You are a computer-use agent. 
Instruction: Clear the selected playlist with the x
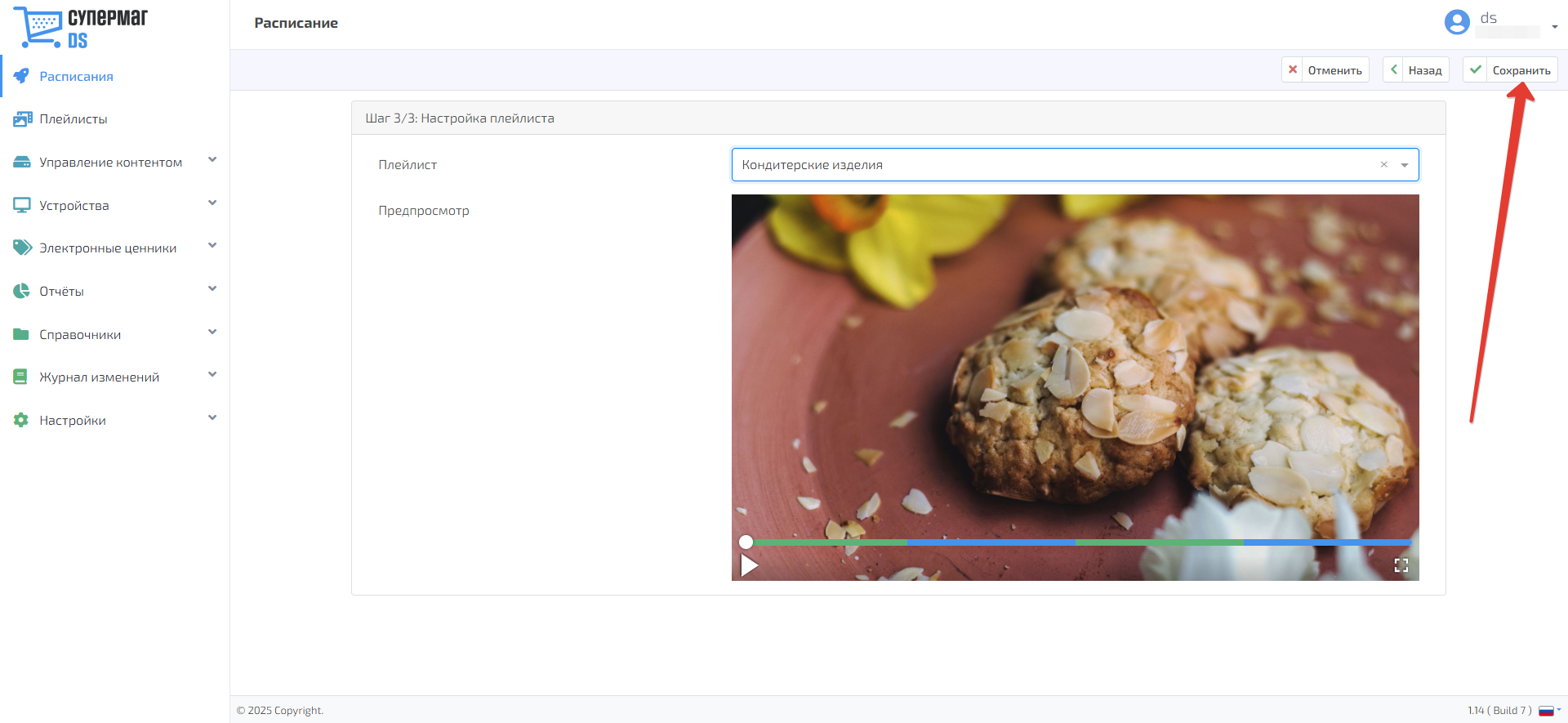click(1384, 164)
